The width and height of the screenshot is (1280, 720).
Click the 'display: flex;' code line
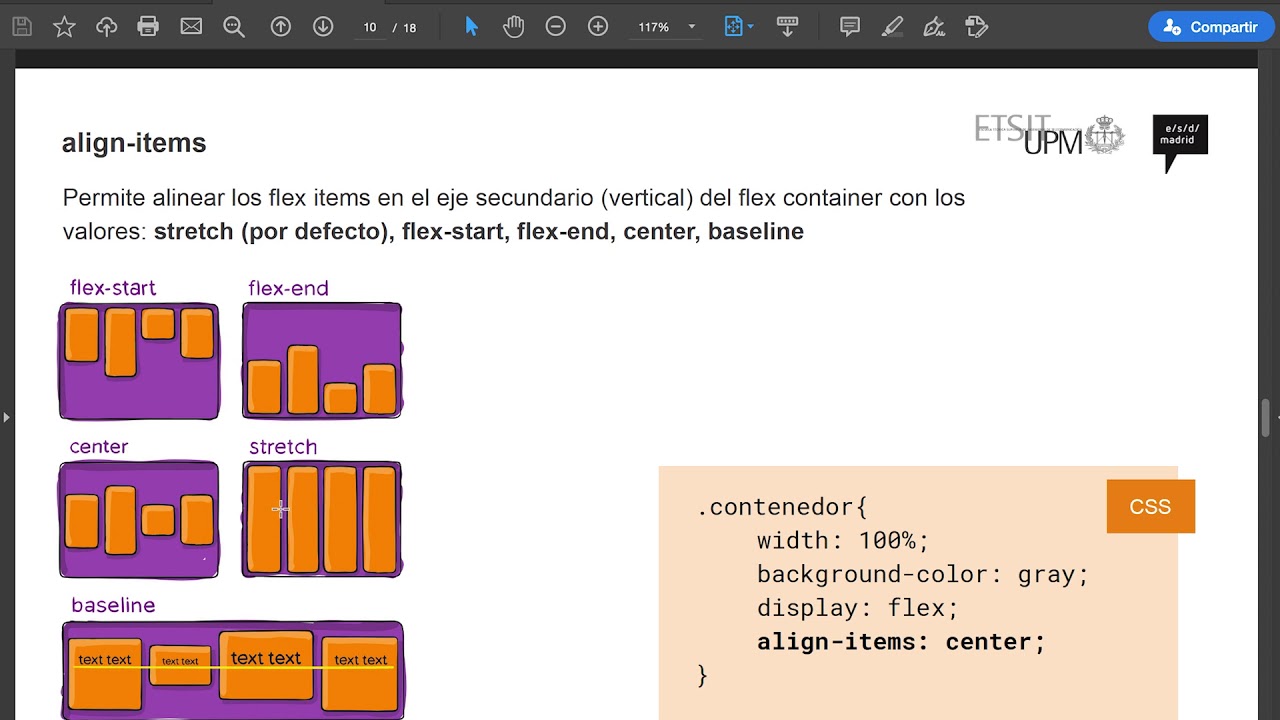(857, 608)
